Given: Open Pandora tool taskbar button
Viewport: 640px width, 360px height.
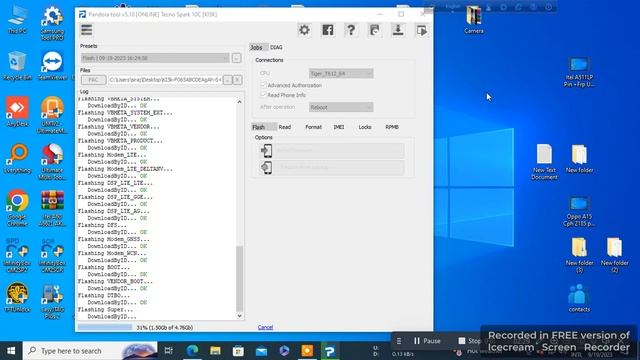Looking at the screenshot, I should pos(330,351).
